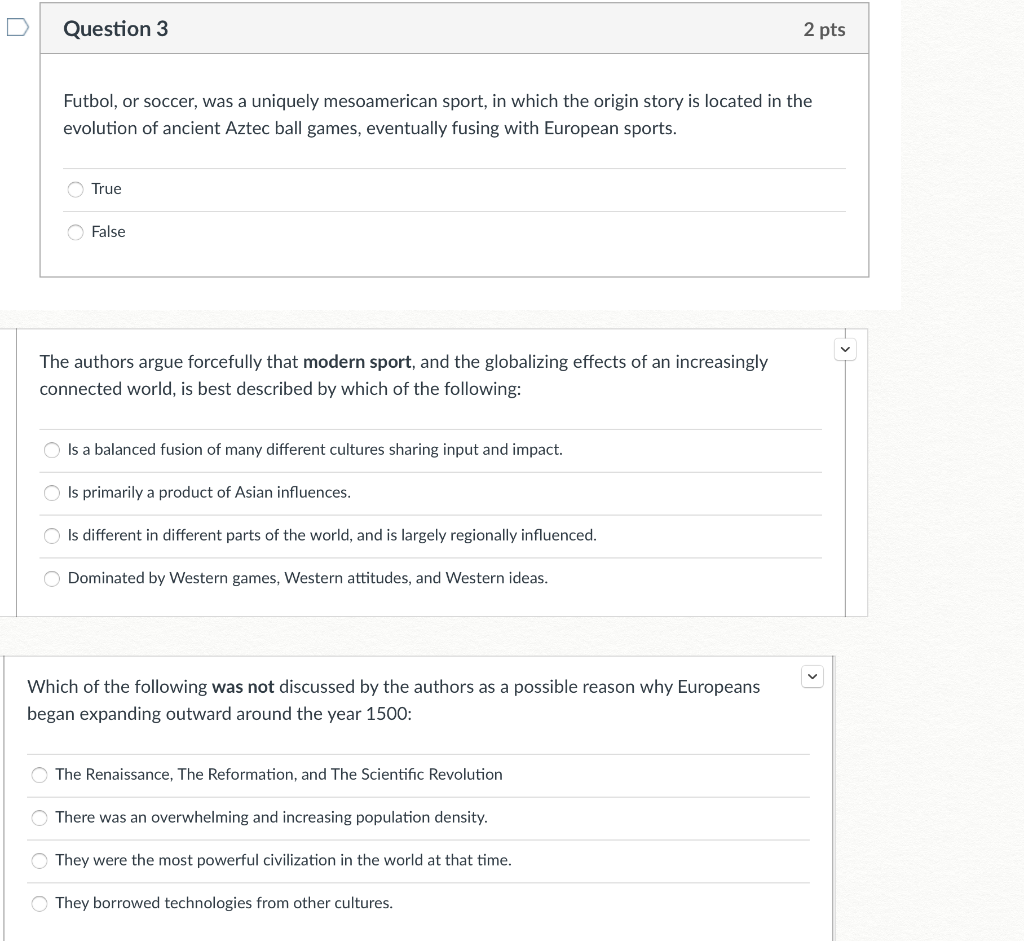Flag Question 3 using the bookmark icon
Viewport: 1024px width, 941px height.
point(17,28)
